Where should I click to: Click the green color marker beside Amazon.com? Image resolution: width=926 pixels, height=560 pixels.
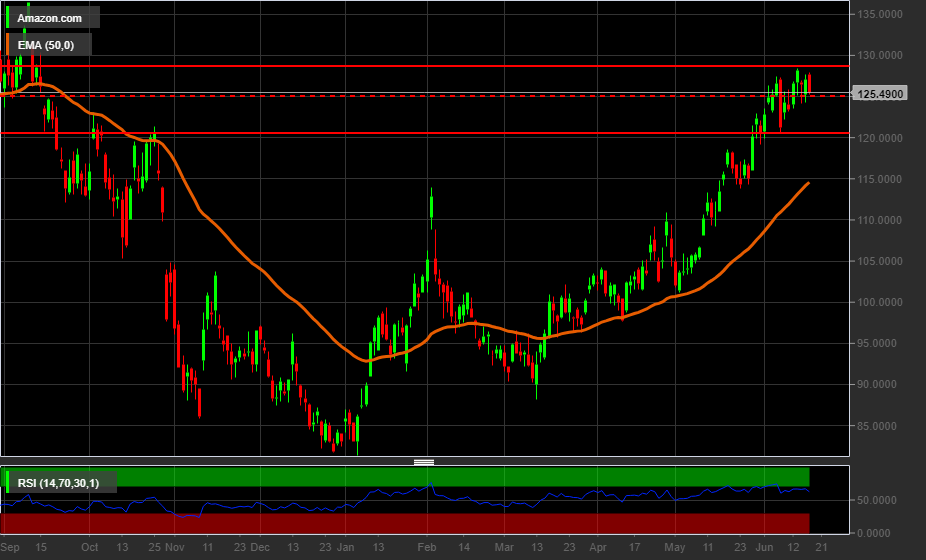[9, 19]
